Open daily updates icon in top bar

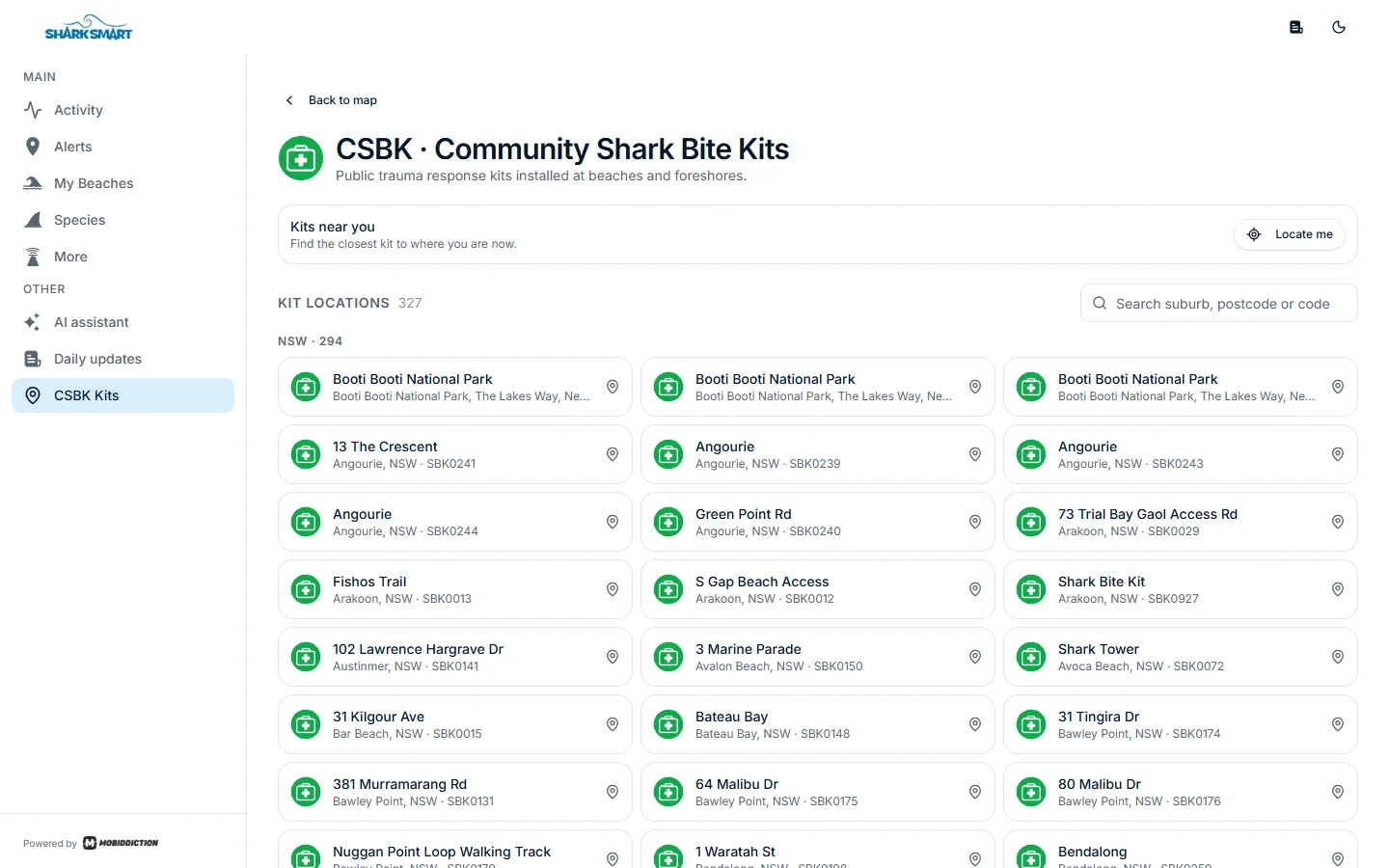[x=1296, y=27]
